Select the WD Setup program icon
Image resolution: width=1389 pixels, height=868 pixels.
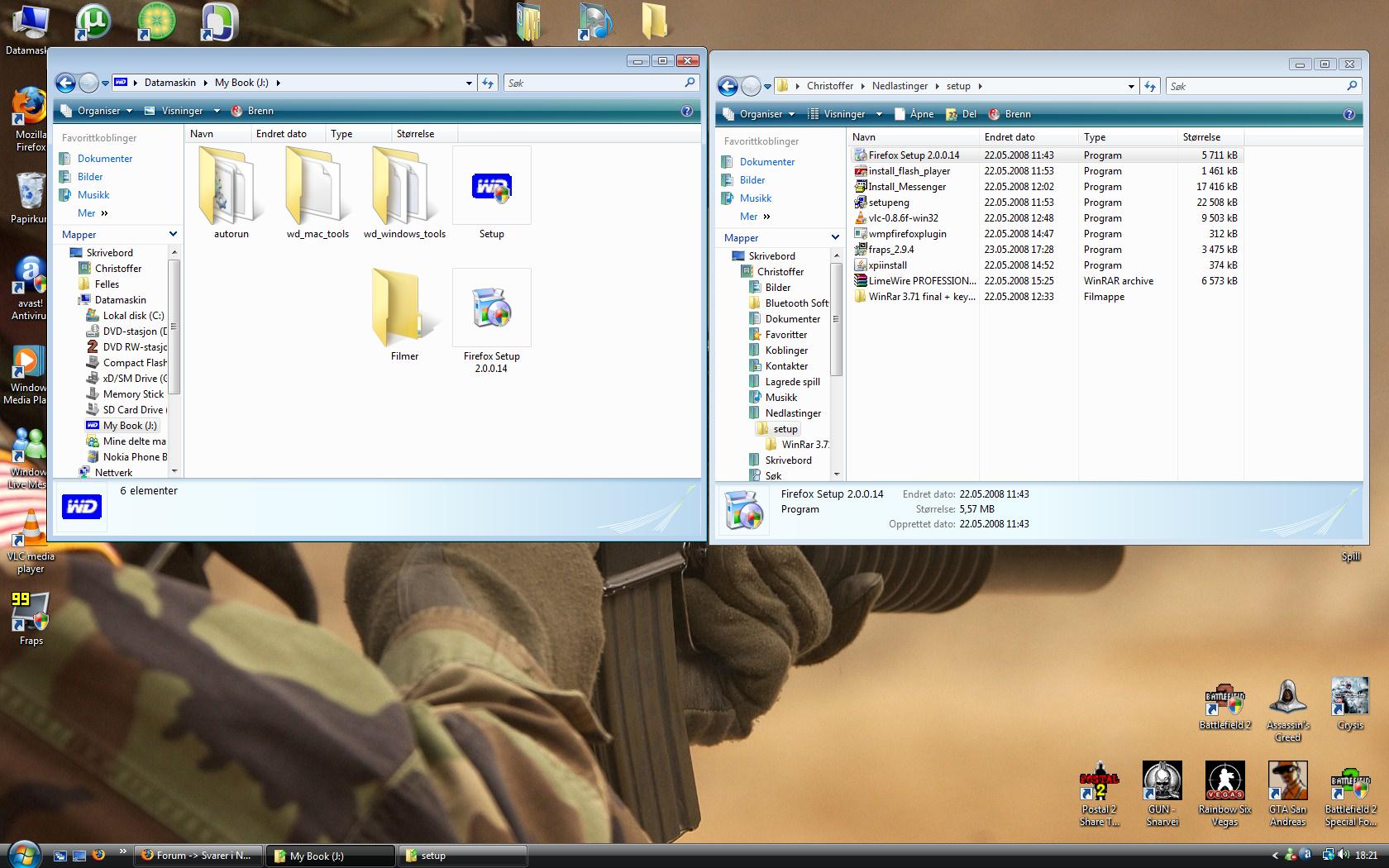tap(491, 193)
